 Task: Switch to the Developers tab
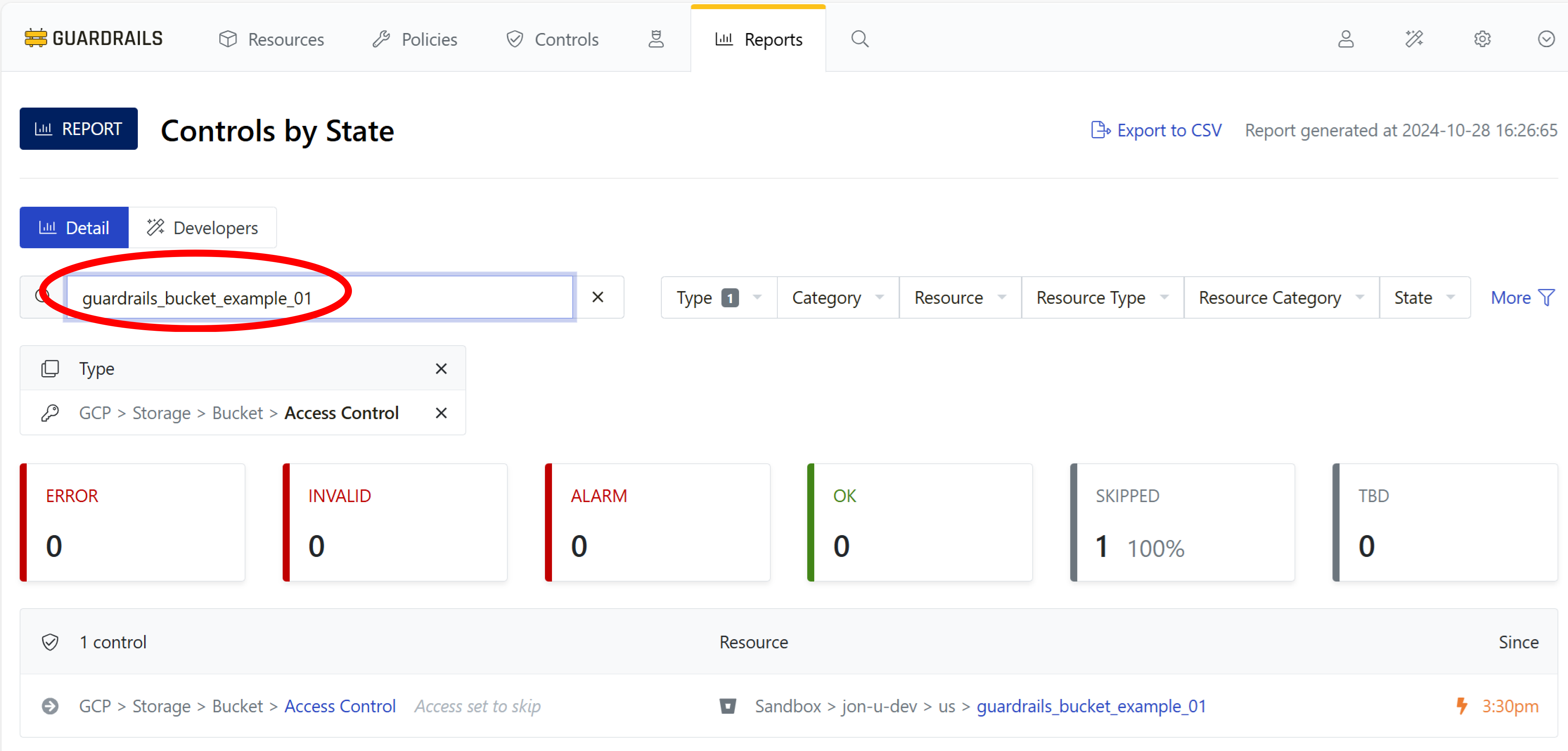coord(203,227)
